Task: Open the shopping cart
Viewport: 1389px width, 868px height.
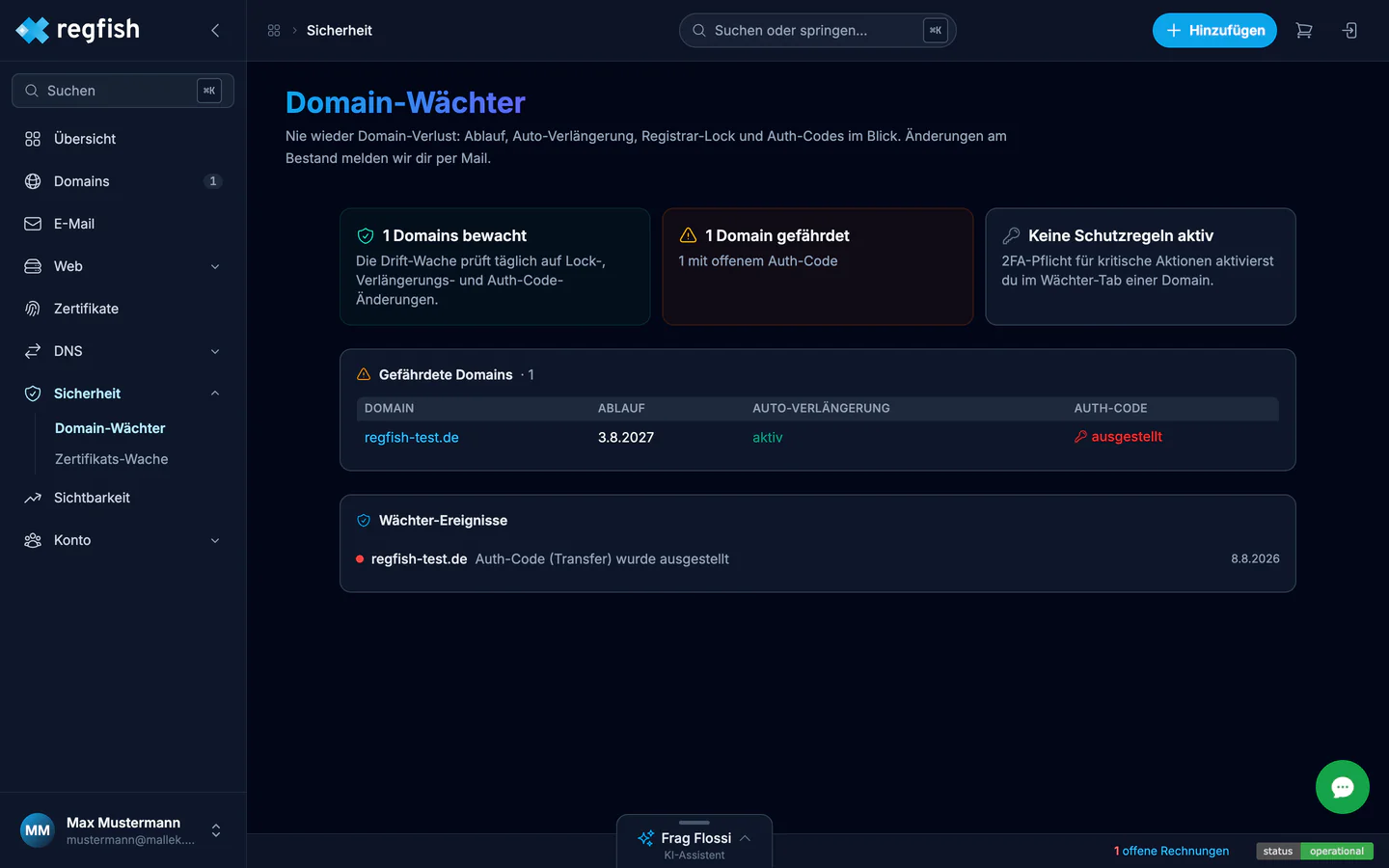Action: (x=1304, y=31)
